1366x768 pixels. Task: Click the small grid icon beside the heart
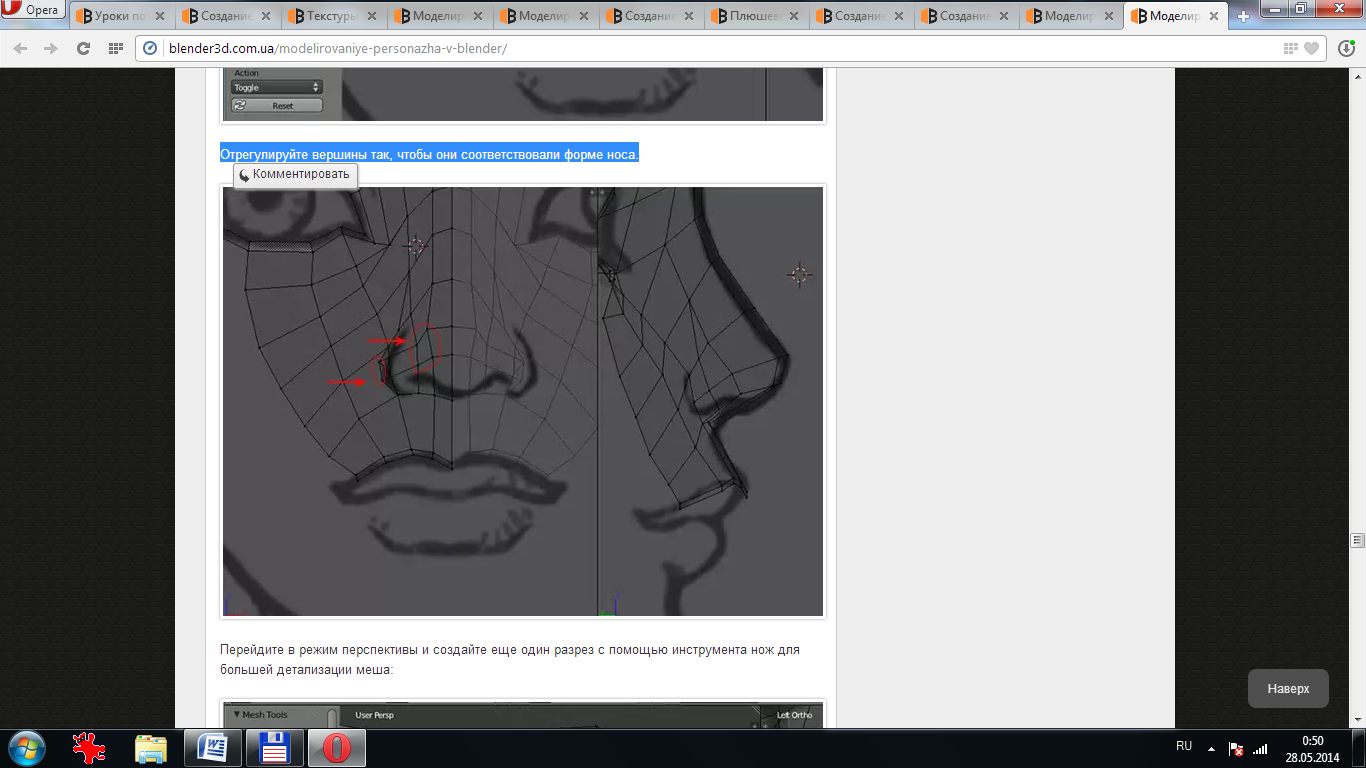click(1291, 49)
